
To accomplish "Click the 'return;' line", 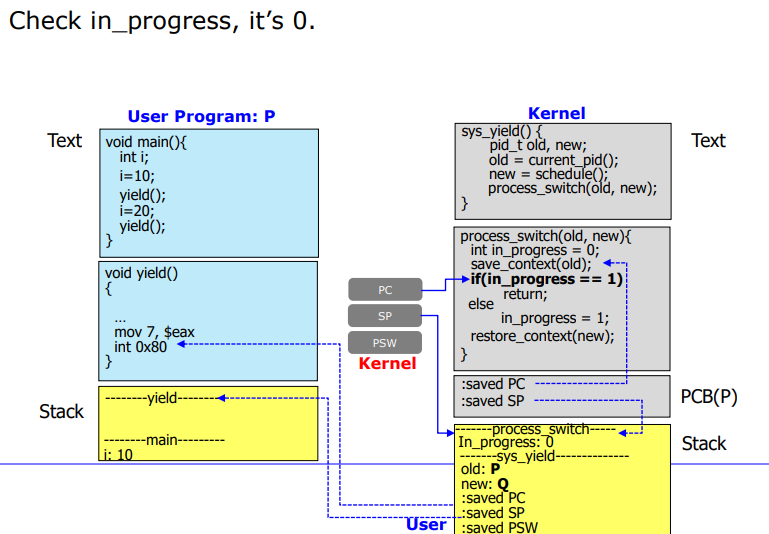I will (x=525, y=294).
